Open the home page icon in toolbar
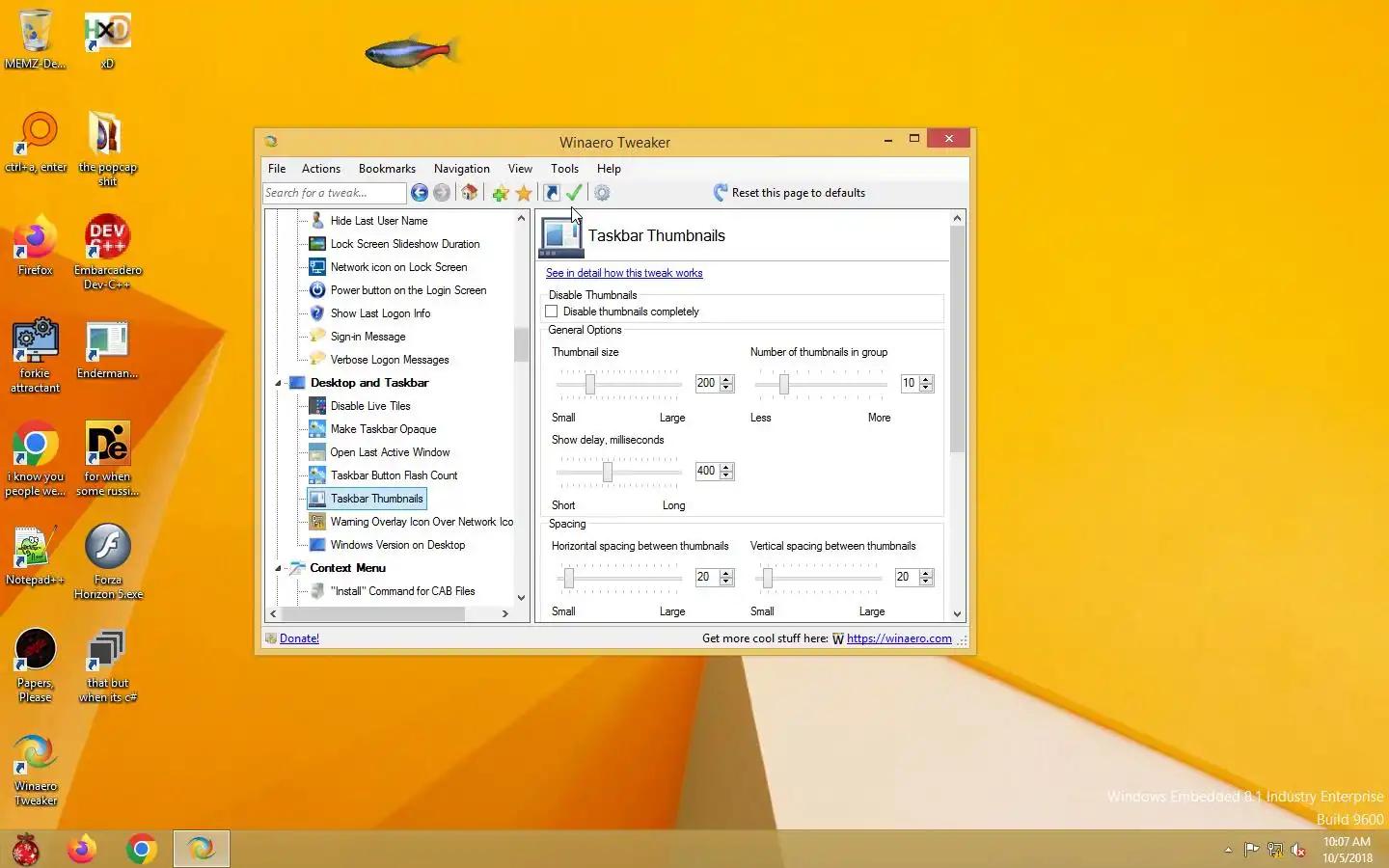The height and width of the screenshot is (868, 1389). [470, 193]
